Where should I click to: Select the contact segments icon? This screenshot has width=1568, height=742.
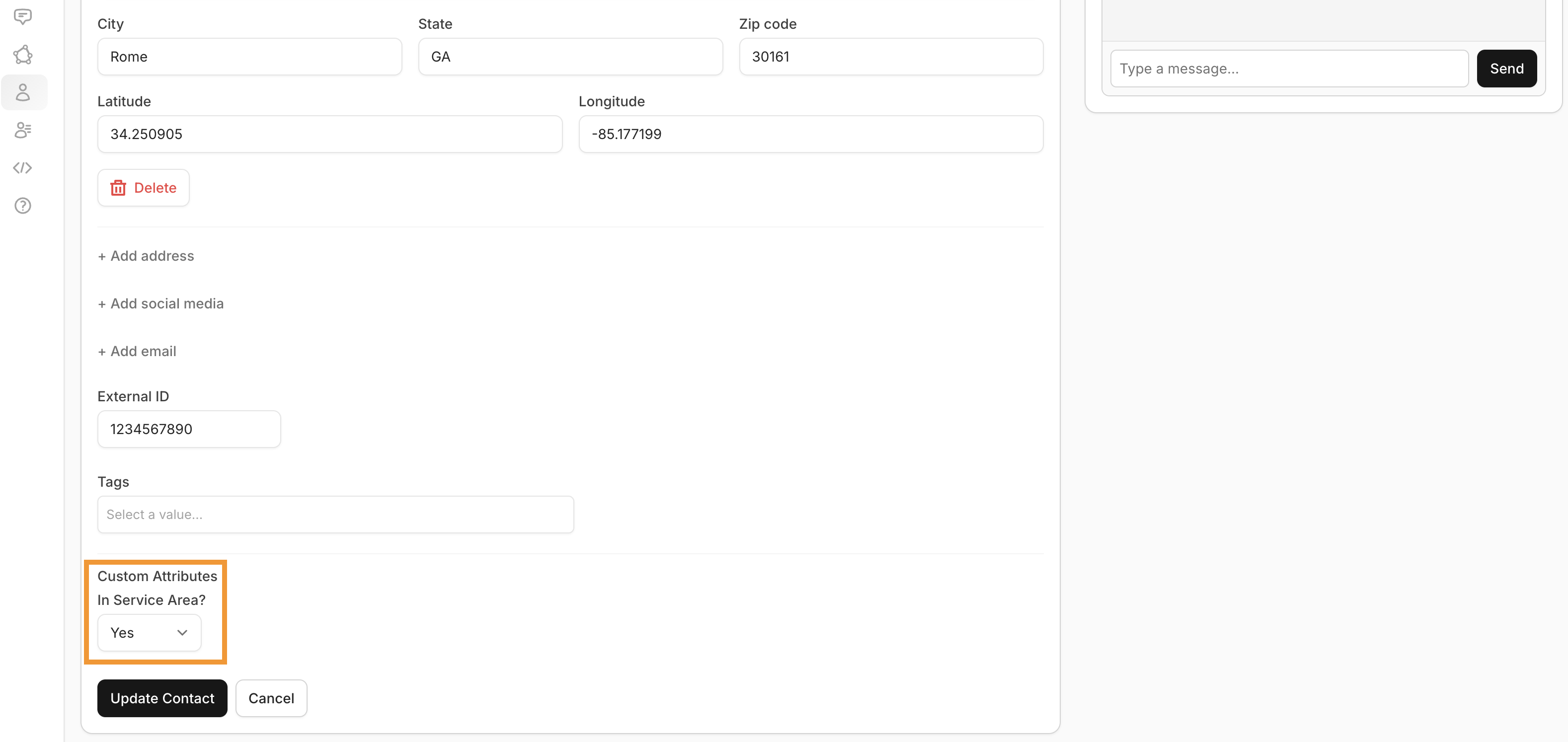(23, 130)
